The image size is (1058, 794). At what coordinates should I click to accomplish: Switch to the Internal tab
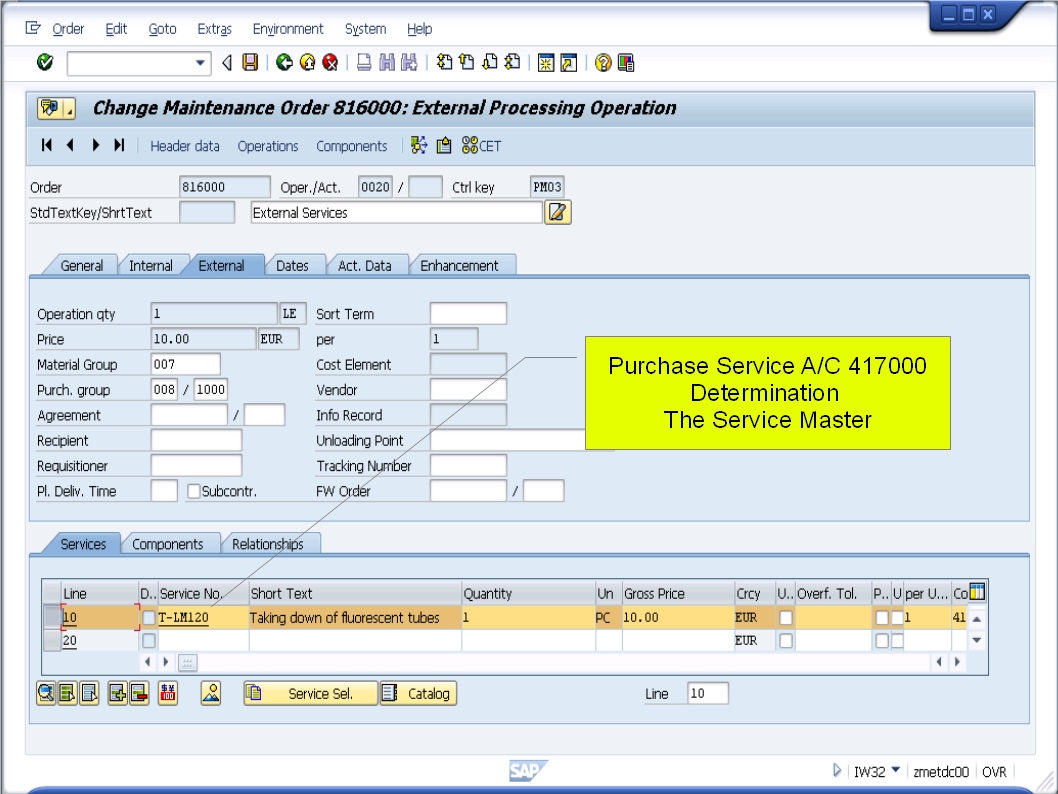tap(151, 265)
